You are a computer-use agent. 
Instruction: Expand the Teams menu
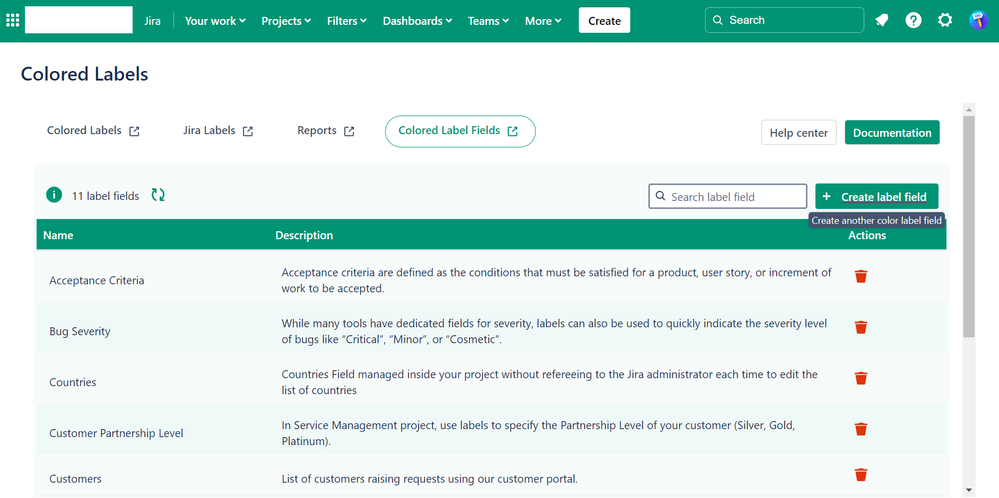489,21
